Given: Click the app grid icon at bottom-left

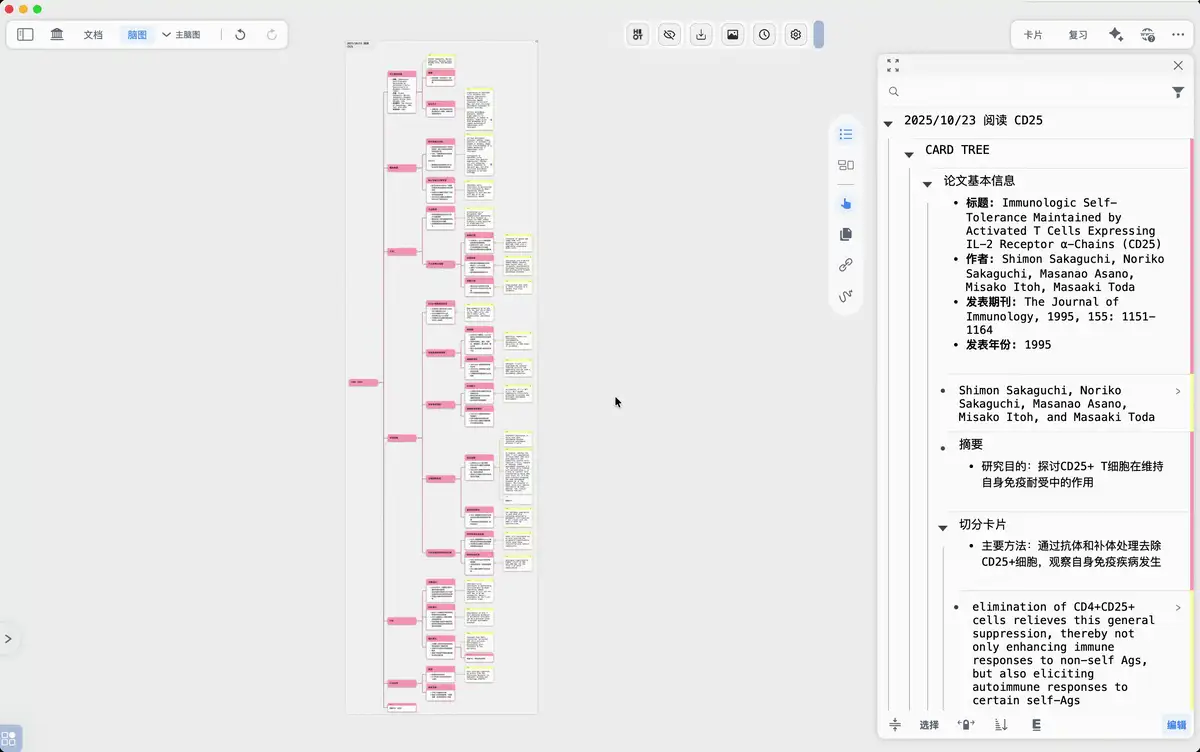Looking at the screenshot, I should (8, 740).
